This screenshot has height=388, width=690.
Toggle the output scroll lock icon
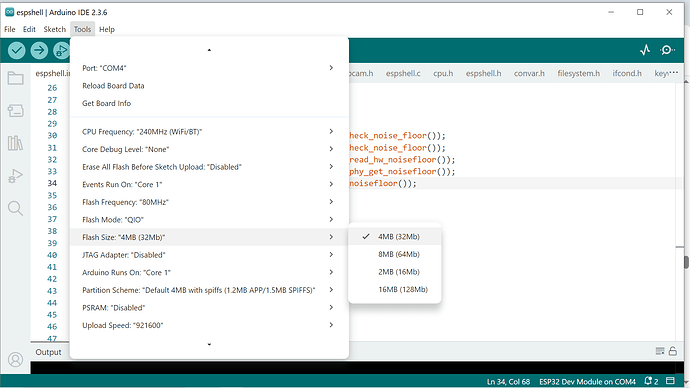point(673,351)
